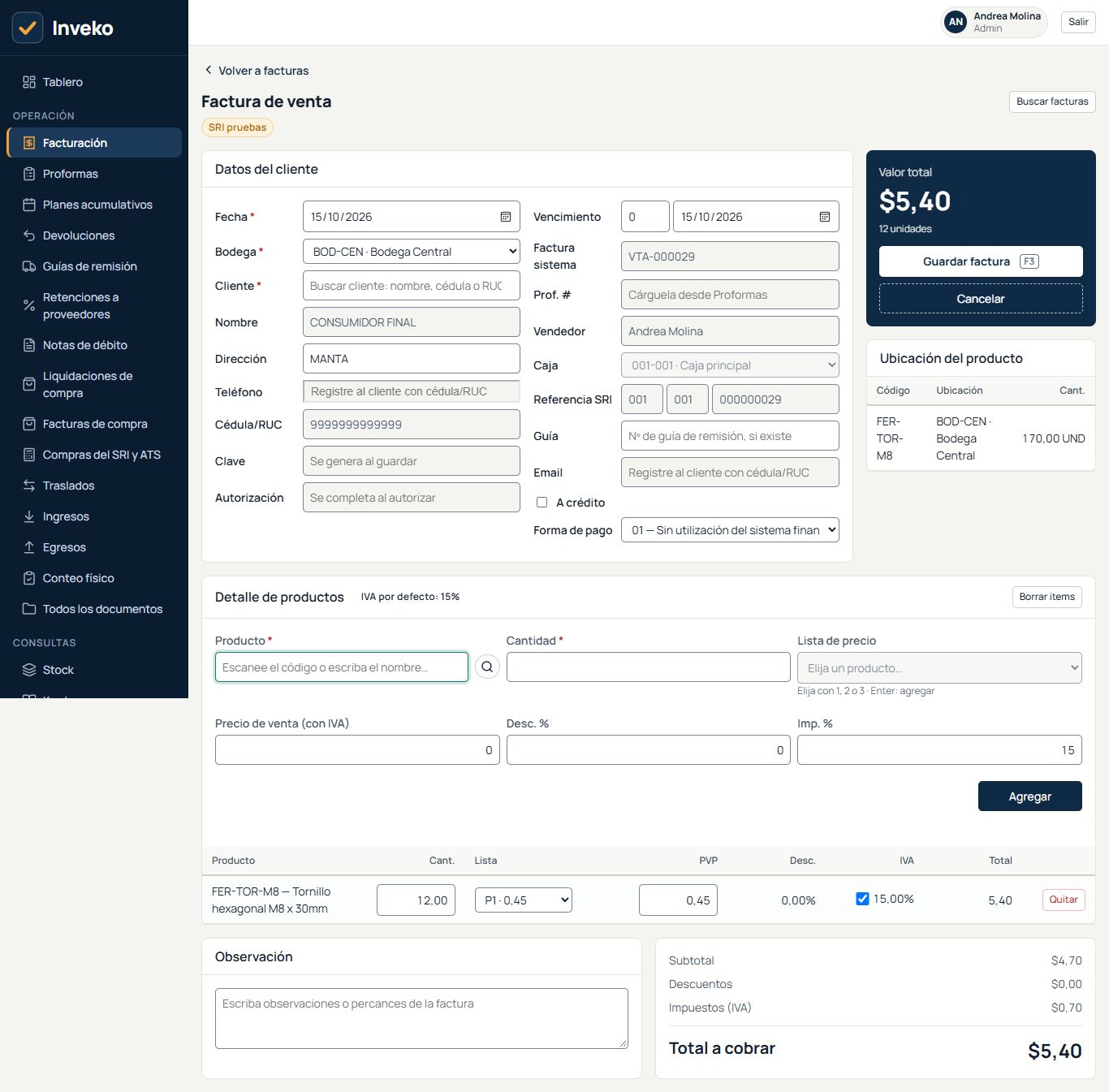Enable the A crédito checkbox
Image resolution: width=1109 pixels, height=1092 pixels.
(x=542, y=503)
